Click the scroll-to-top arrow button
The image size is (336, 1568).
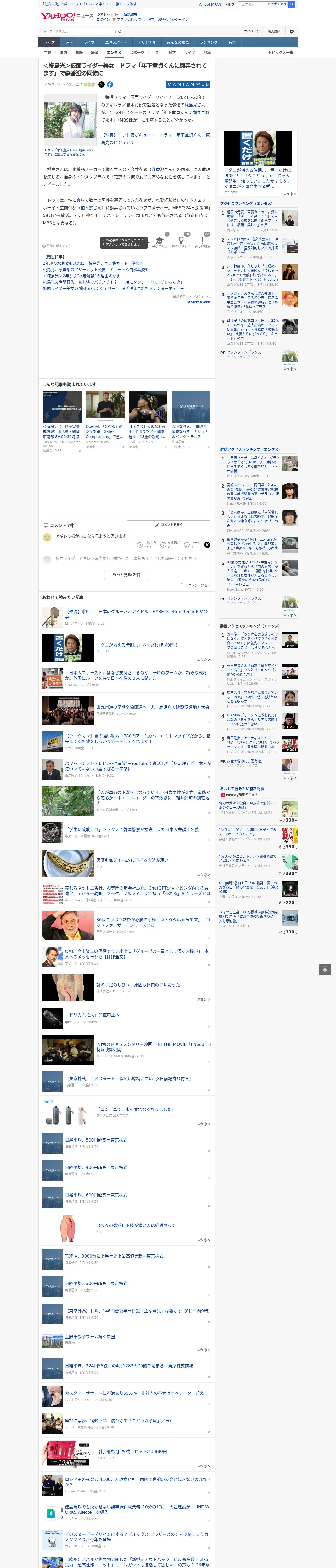325,970
